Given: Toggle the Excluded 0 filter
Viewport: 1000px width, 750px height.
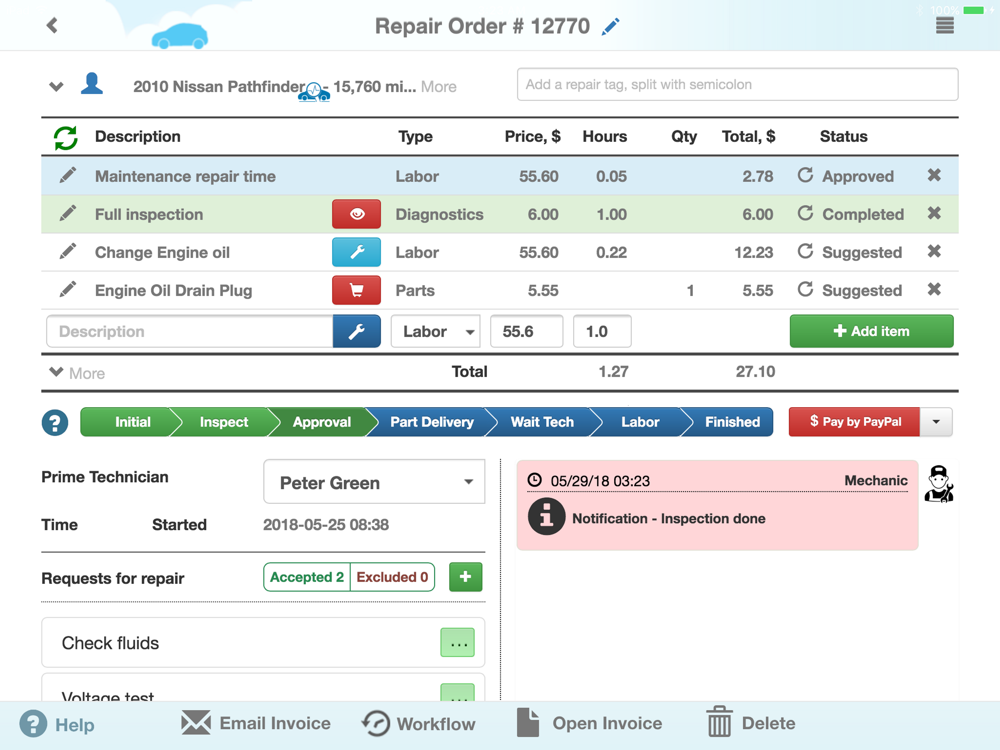Looking at the screenshot, I should [392, 577].
